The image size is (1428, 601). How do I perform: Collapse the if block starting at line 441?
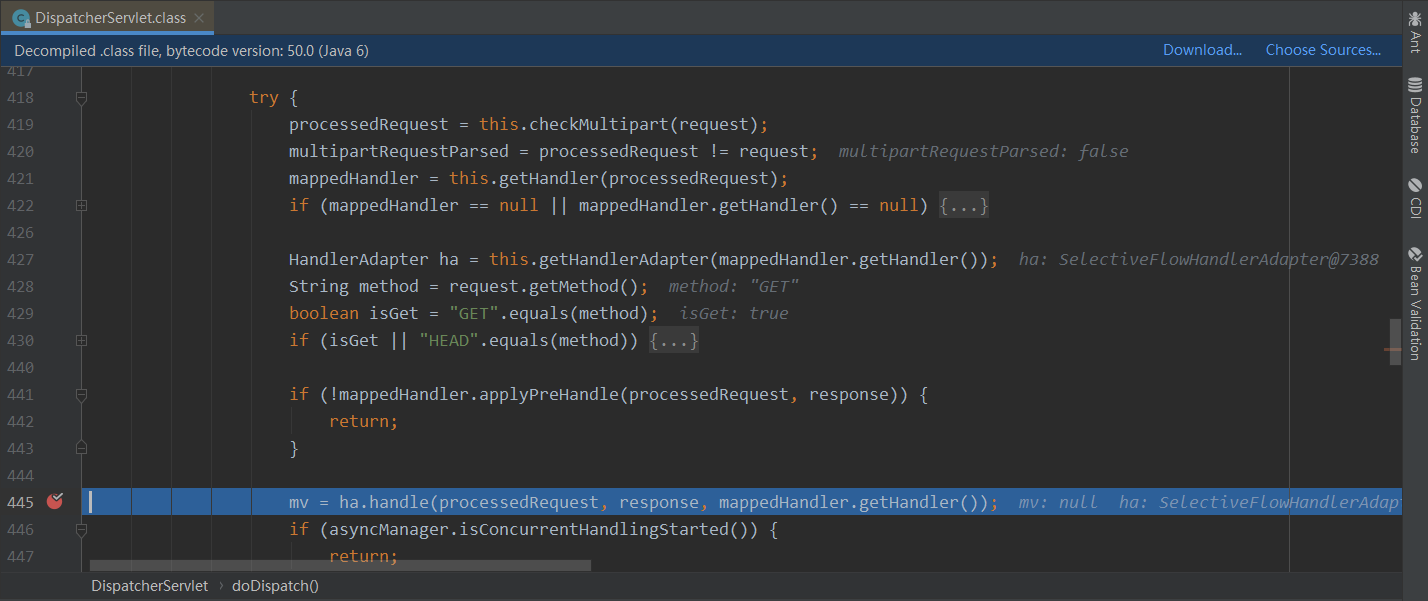click(x=81, y=395)
